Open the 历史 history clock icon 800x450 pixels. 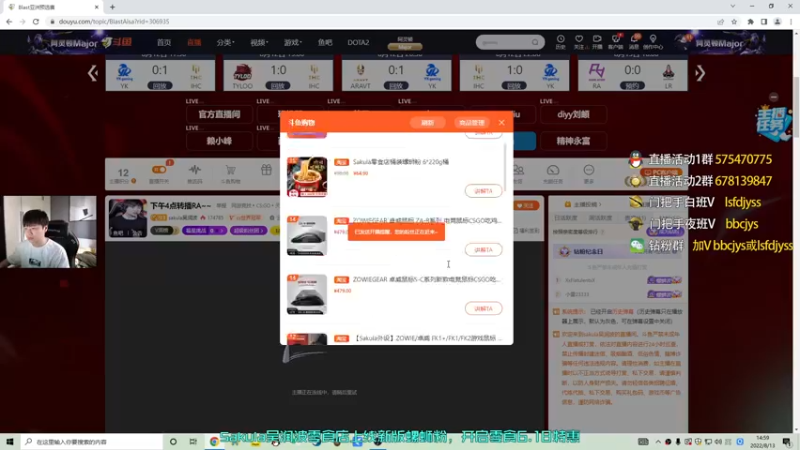click(560, 42)
